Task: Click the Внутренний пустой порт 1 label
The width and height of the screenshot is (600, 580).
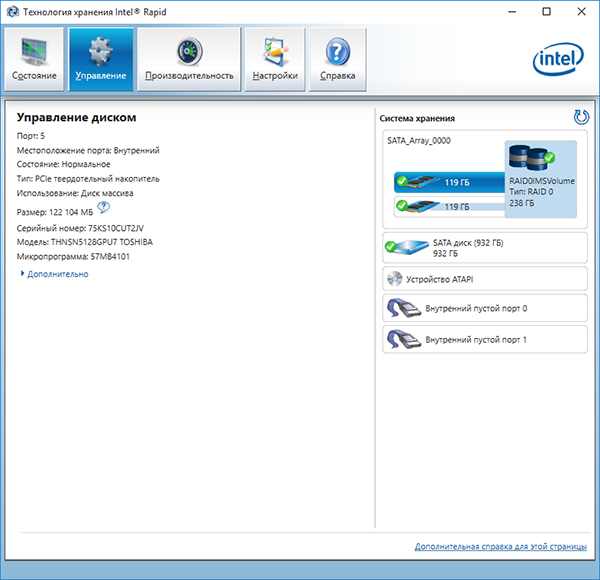Action: (x=476, y=340)
